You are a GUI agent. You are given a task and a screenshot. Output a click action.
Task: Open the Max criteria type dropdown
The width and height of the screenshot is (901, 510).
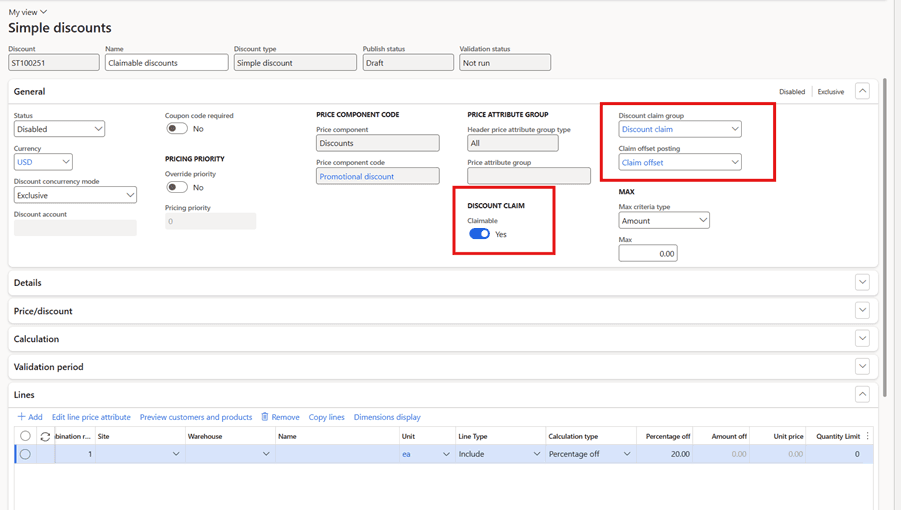click(664, 221)
